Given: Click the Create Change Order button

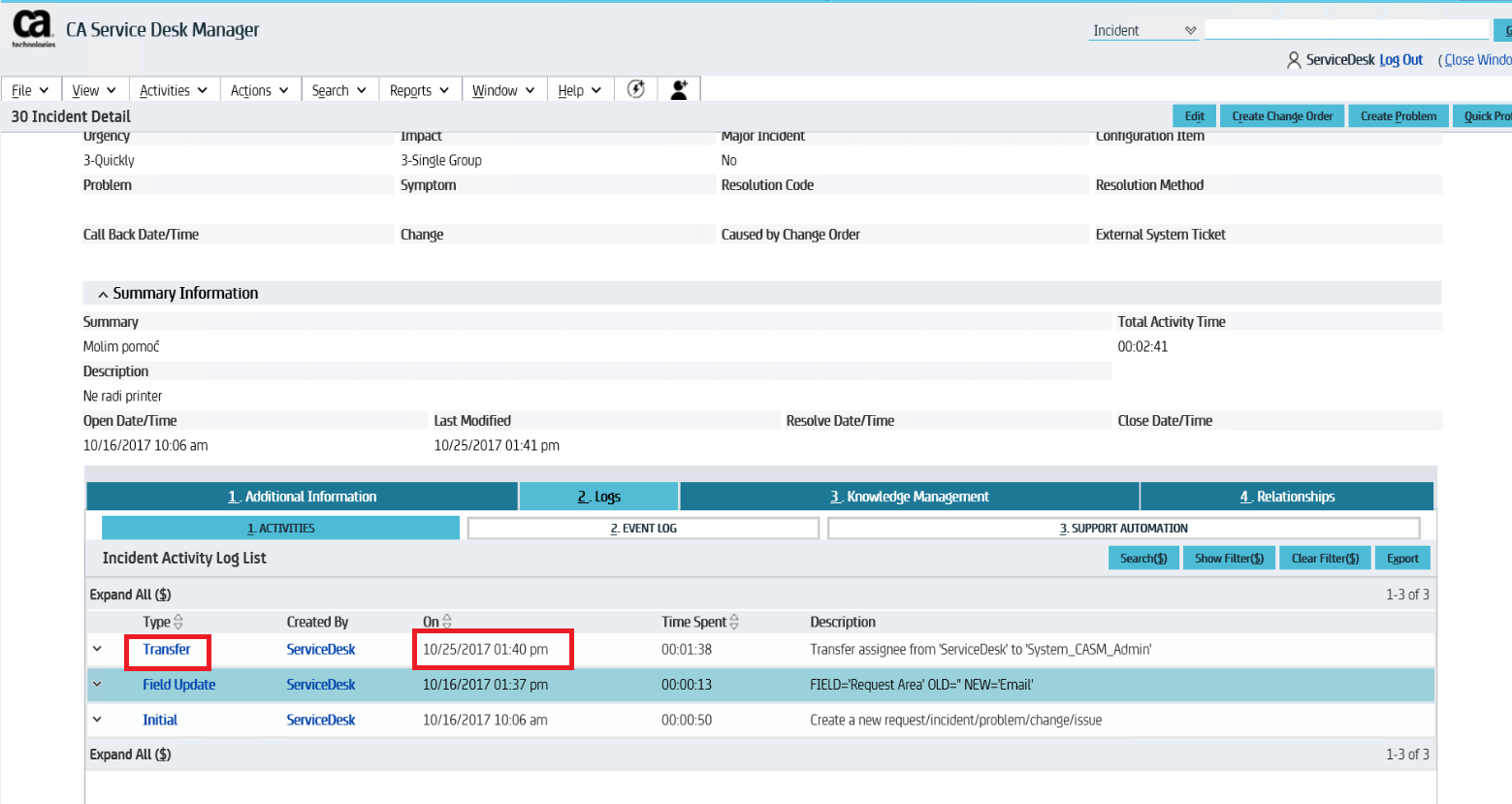Looking at the screenshot, I should (1282, 115).
